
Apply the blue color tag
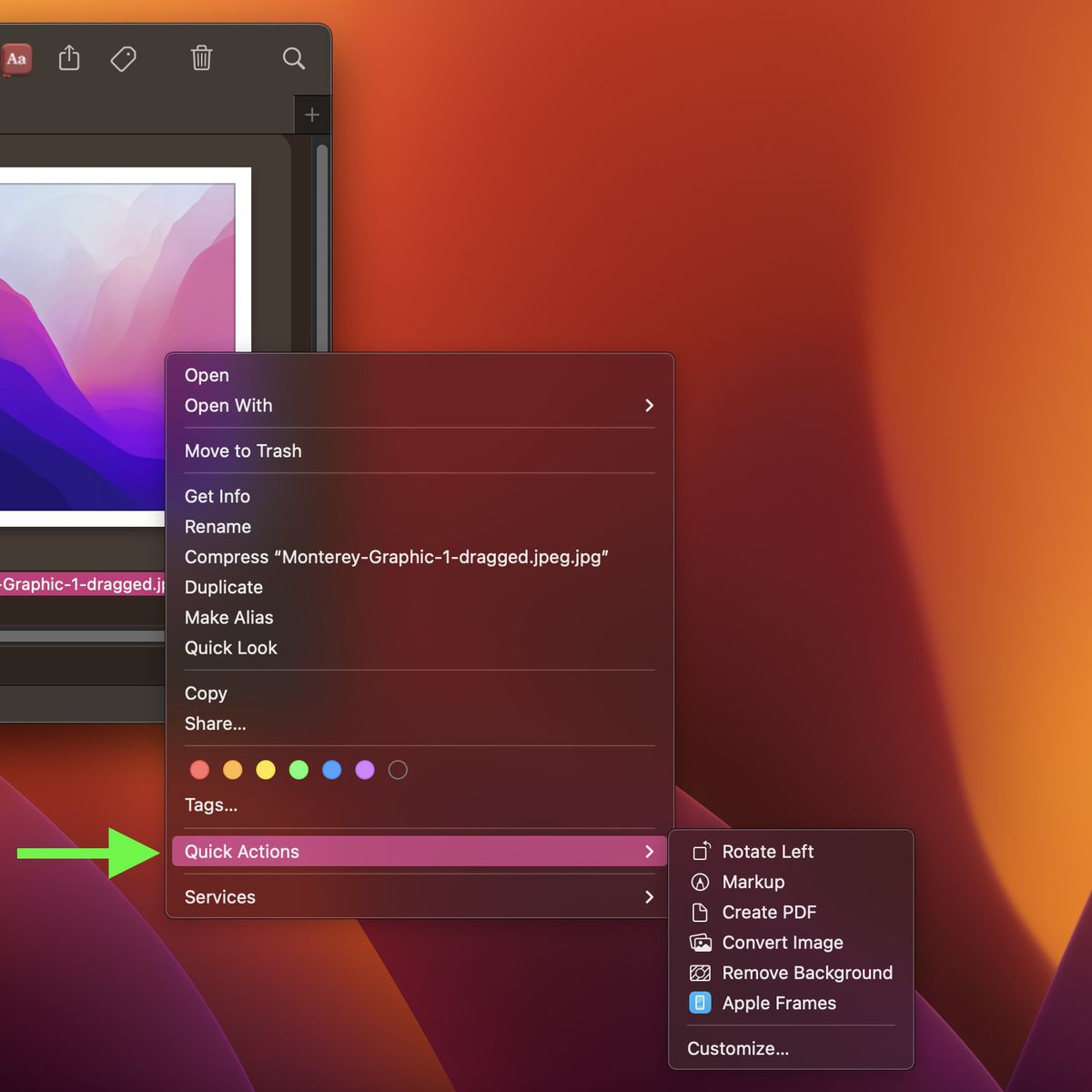332,770
